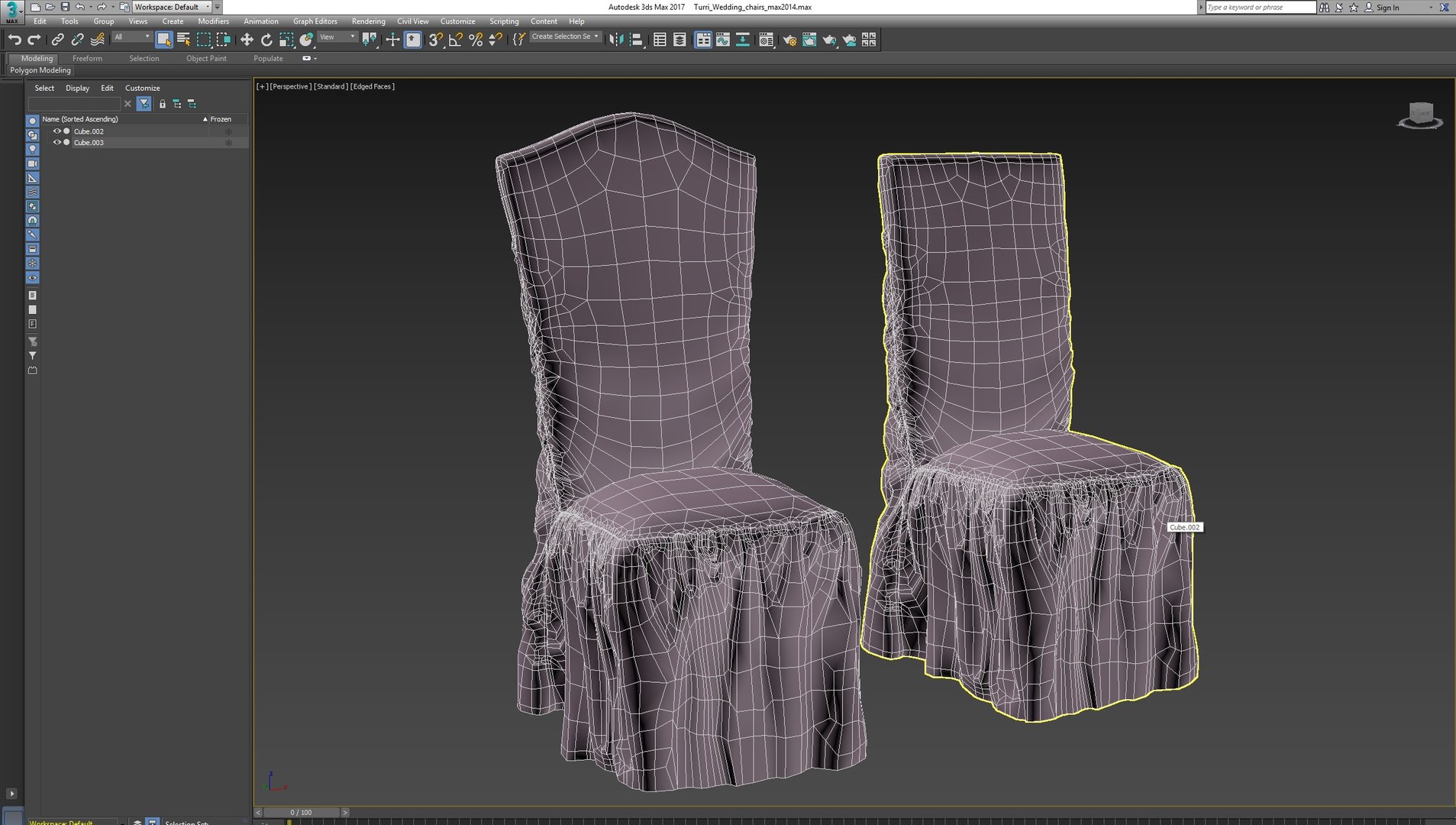
Task: Toggle Window/Crossing selection mode
Action: coord(224,40)
